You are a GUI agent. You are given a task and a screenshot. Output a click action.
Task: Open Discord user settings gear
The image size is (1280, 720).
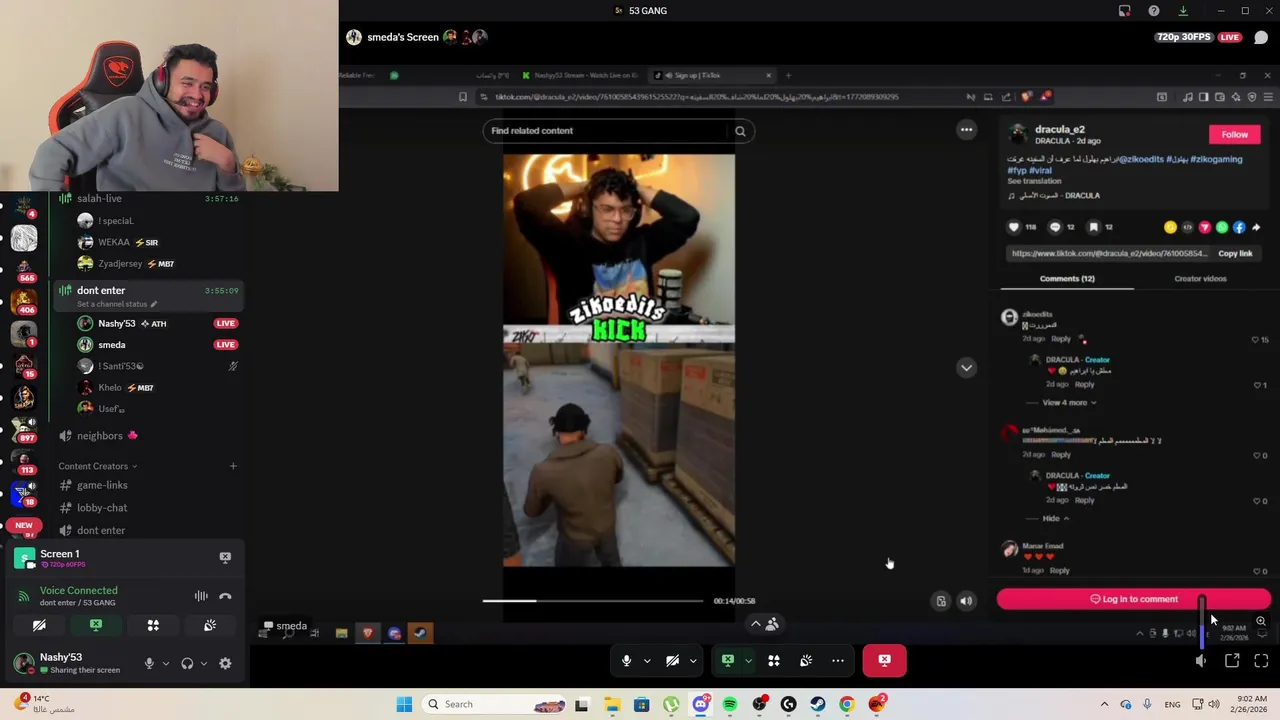click(225, 663)
